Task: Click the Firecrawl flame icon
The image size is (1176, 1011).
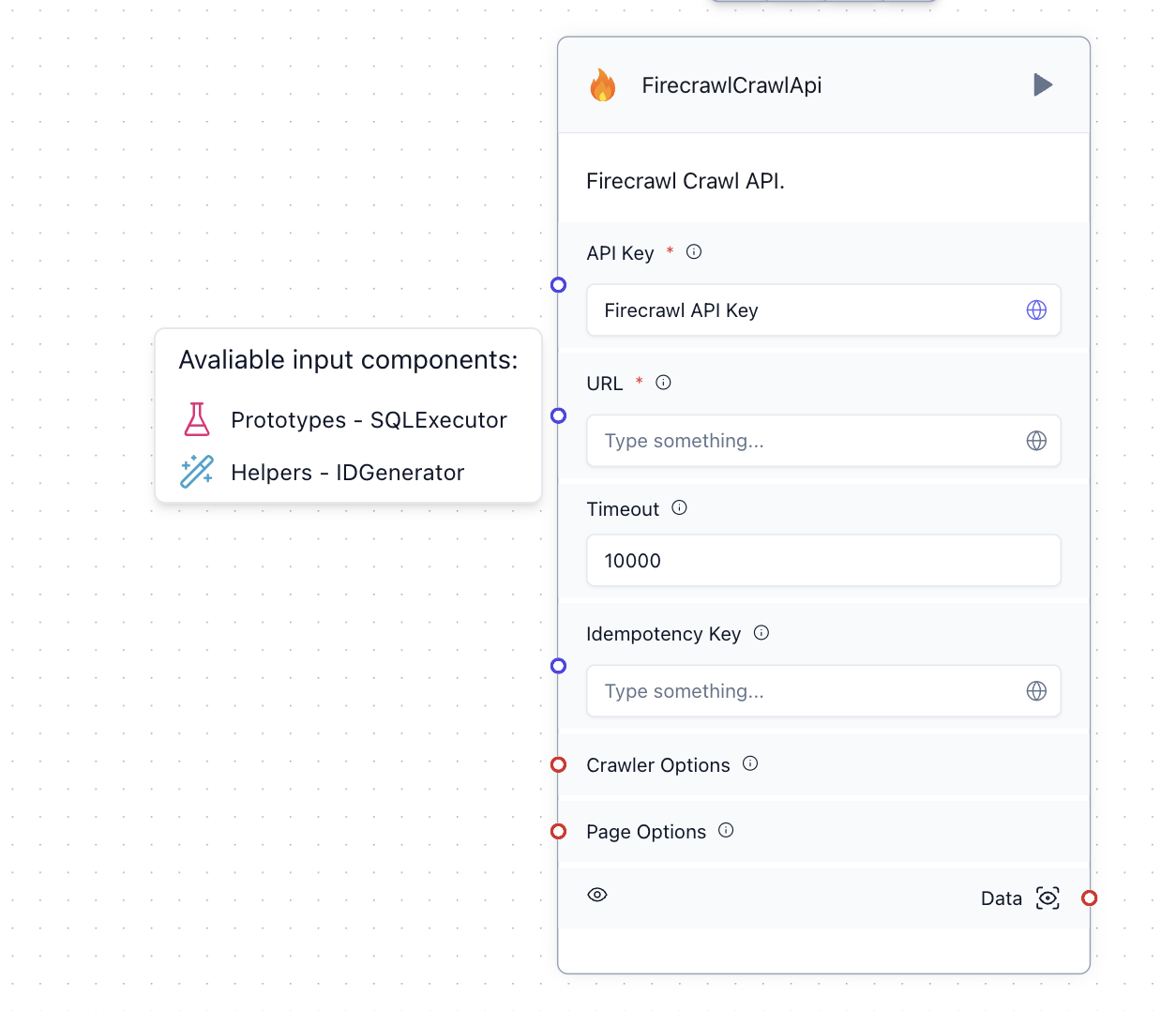Action: pos(603,85)
